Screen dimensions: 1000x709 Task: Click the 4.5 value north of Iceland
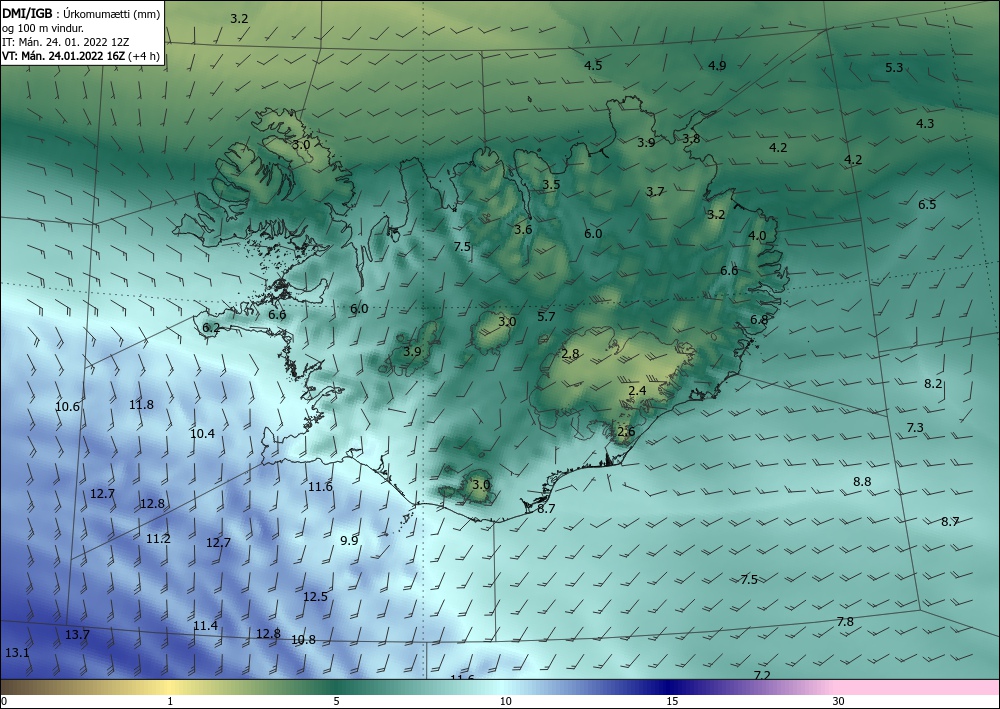pos(593,65)
